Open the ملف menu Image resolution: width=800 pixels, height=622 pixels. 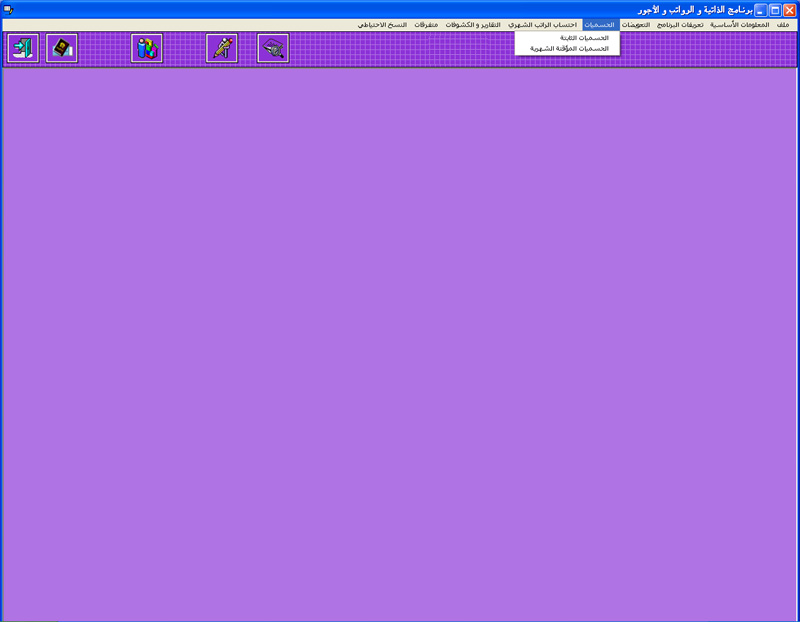tap(783, 24)
